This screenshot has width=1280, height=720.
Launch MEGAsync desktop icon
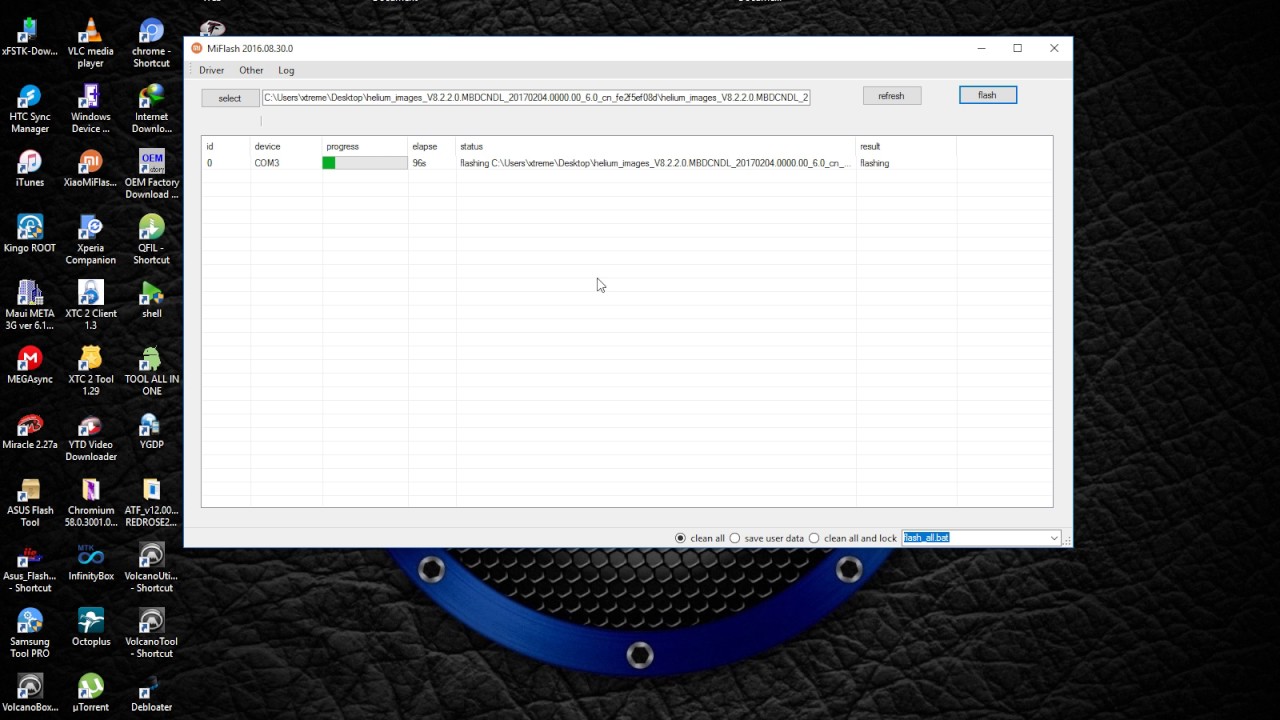click(x=30, y=365)
